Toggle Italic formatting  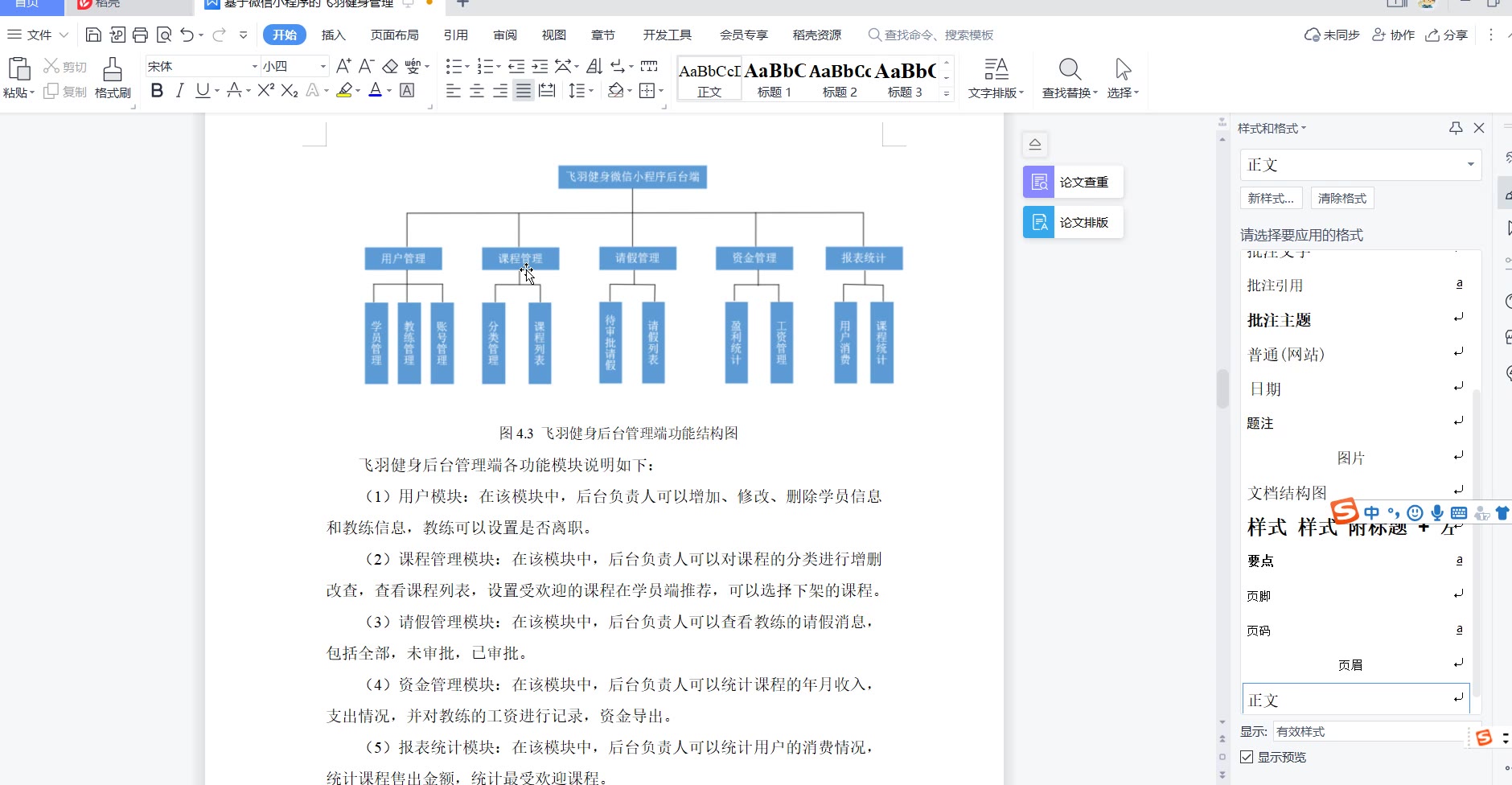[180, 90]
